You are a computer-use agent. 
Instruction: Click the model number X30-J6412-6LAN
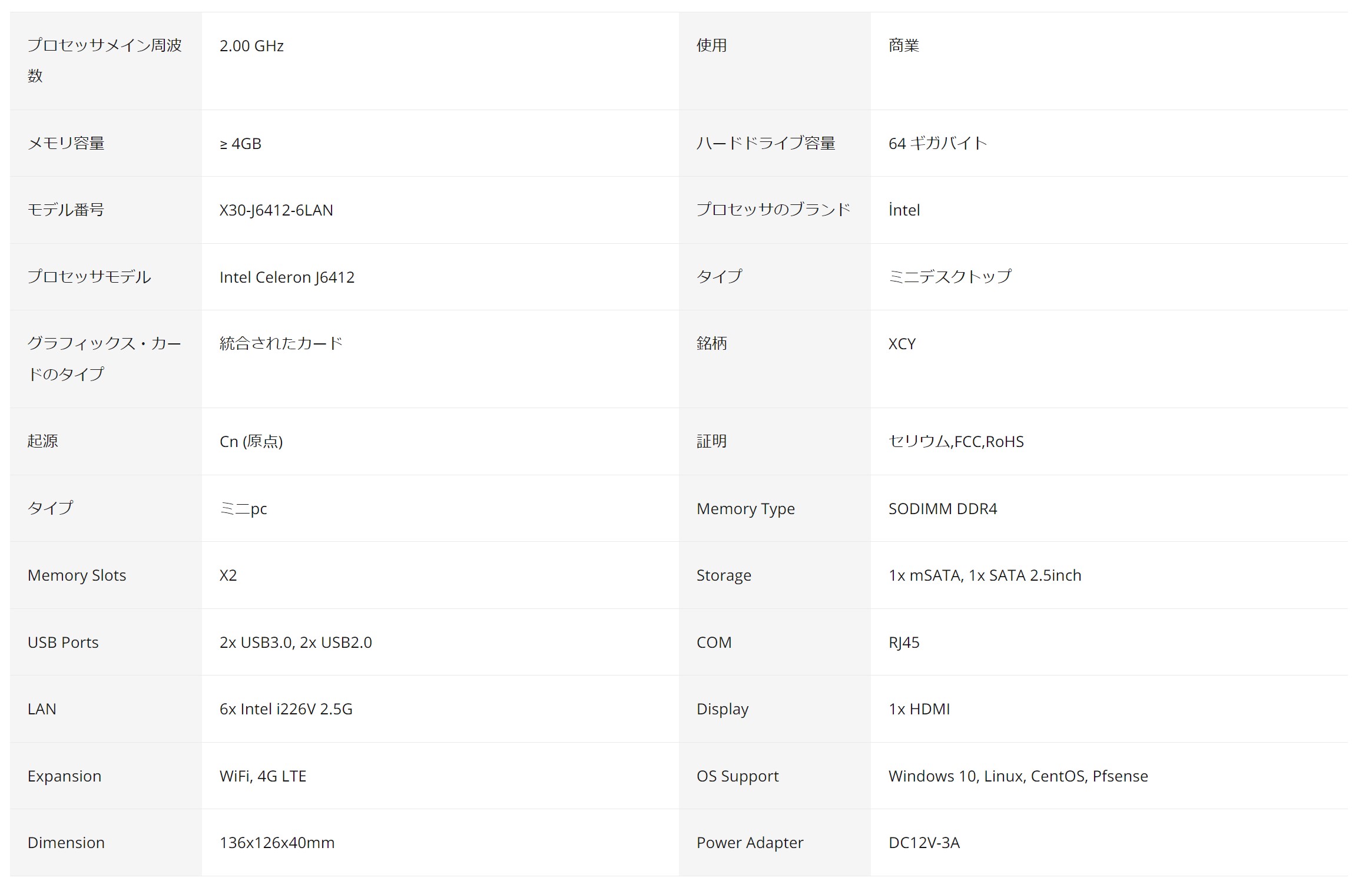click(276, 210)
